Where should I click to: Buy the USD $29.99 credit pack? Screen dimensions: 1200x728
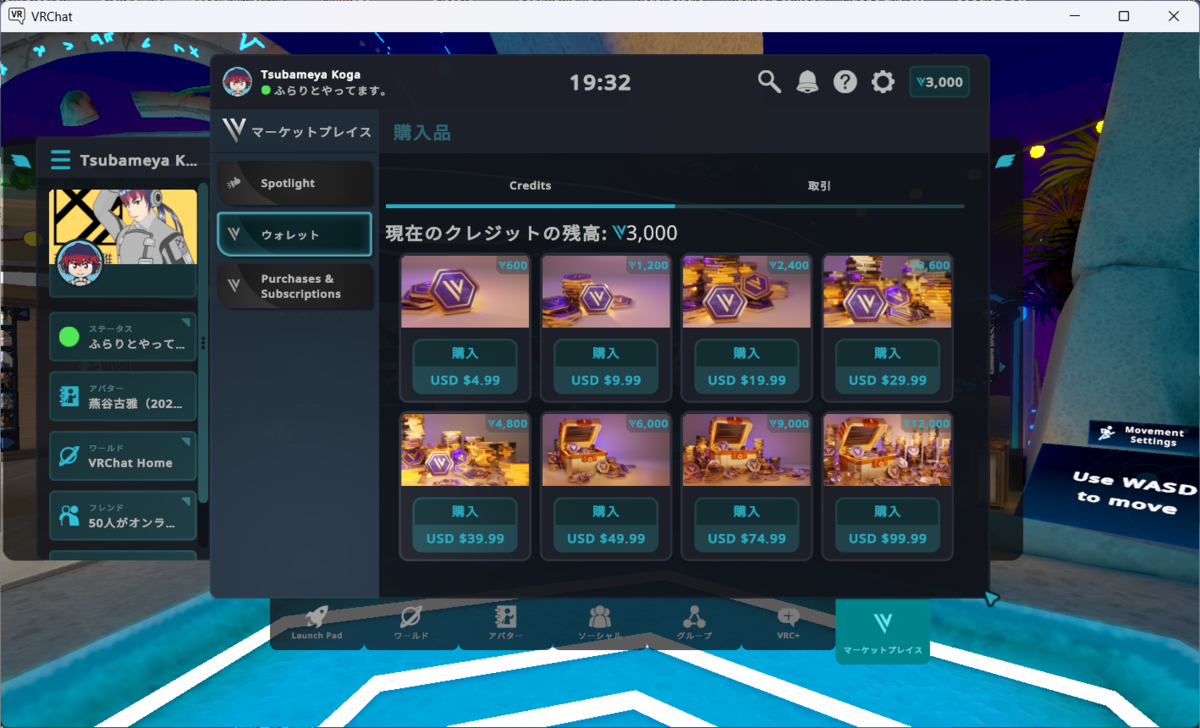click(x=888, y=367)
